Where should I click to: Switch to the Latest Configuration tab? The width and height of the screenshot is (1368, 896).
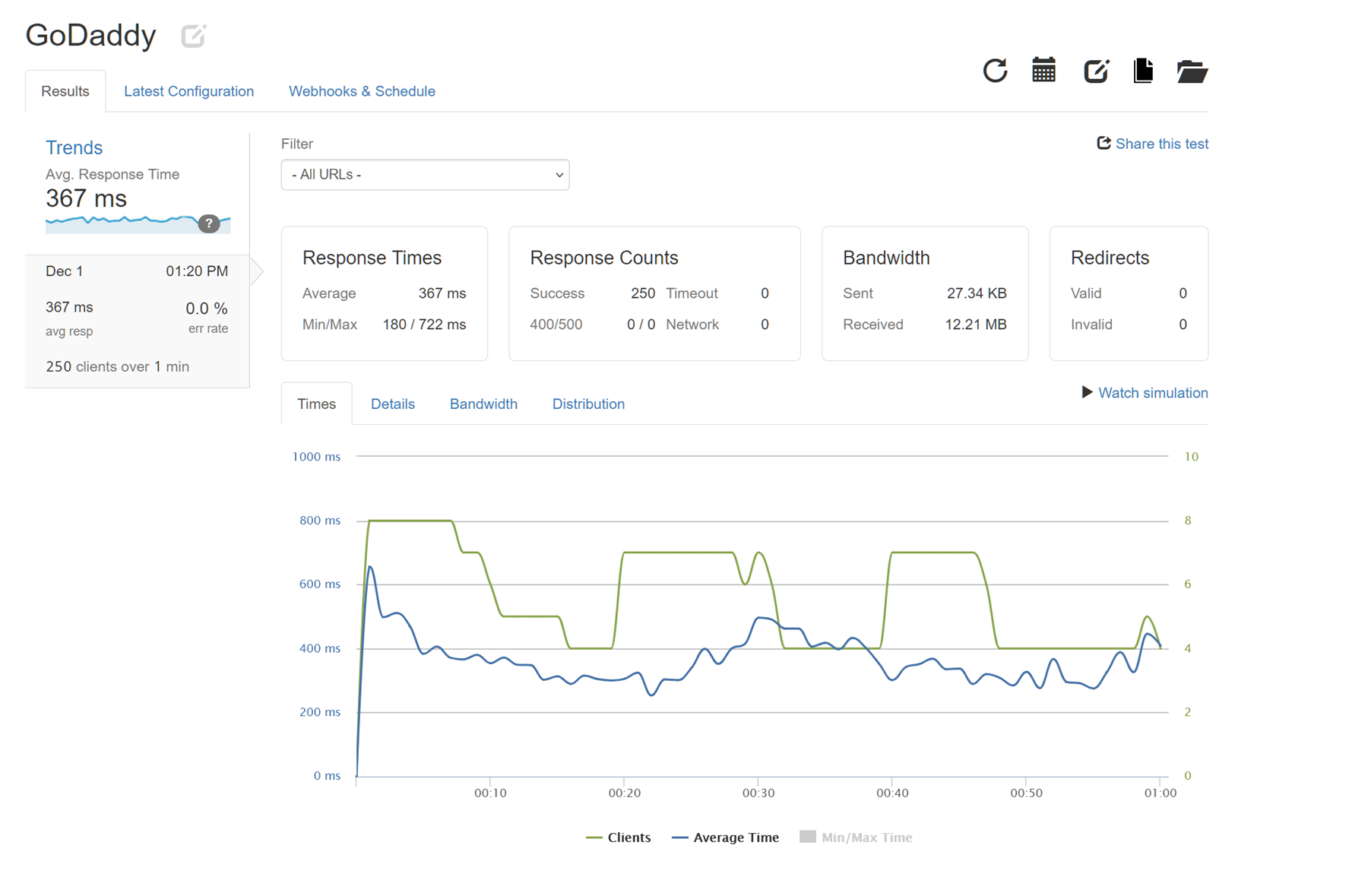click(188, 91)
